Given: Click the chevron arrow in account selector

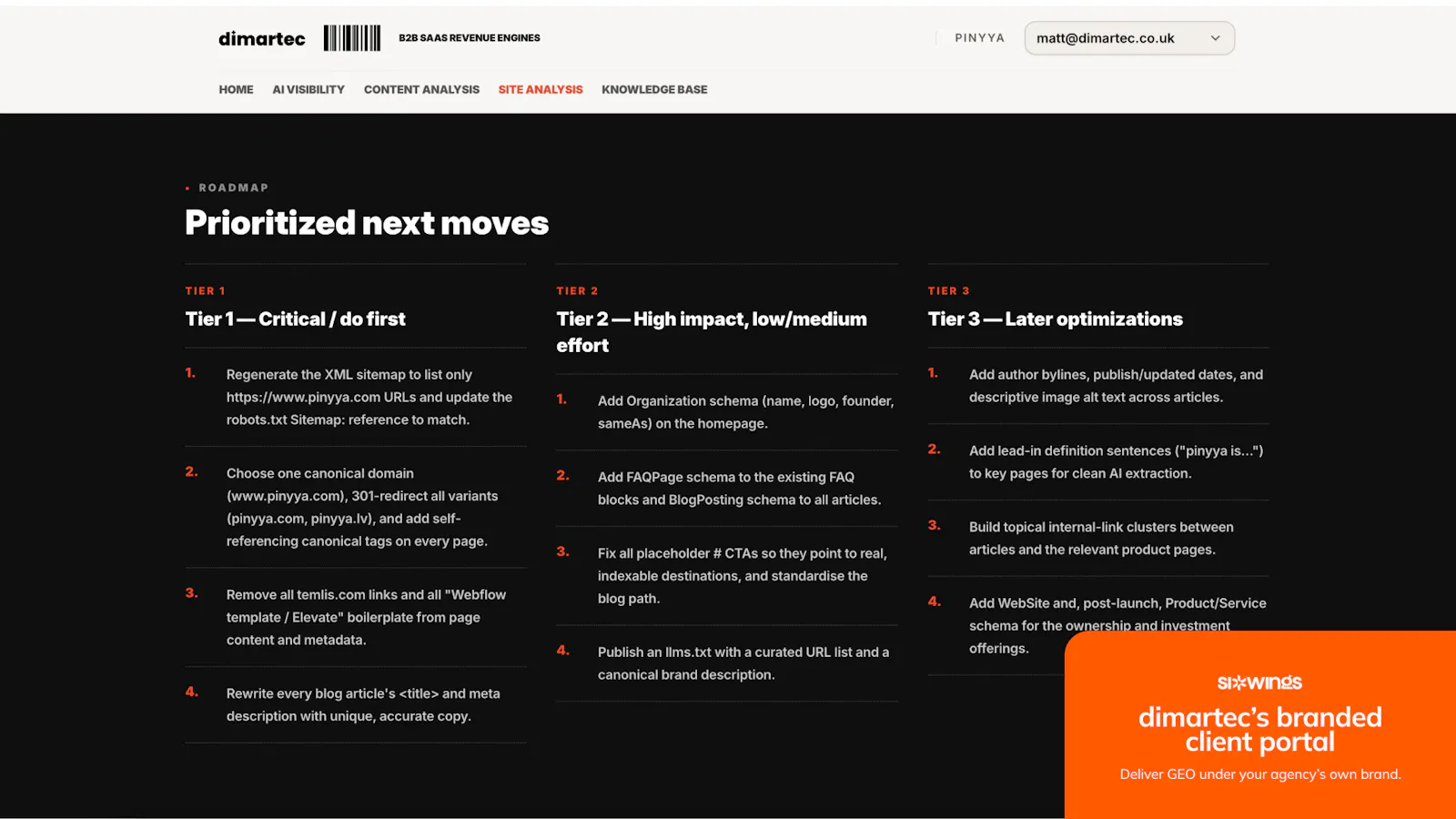Looking at the screenshot, I should [1215, 38].
